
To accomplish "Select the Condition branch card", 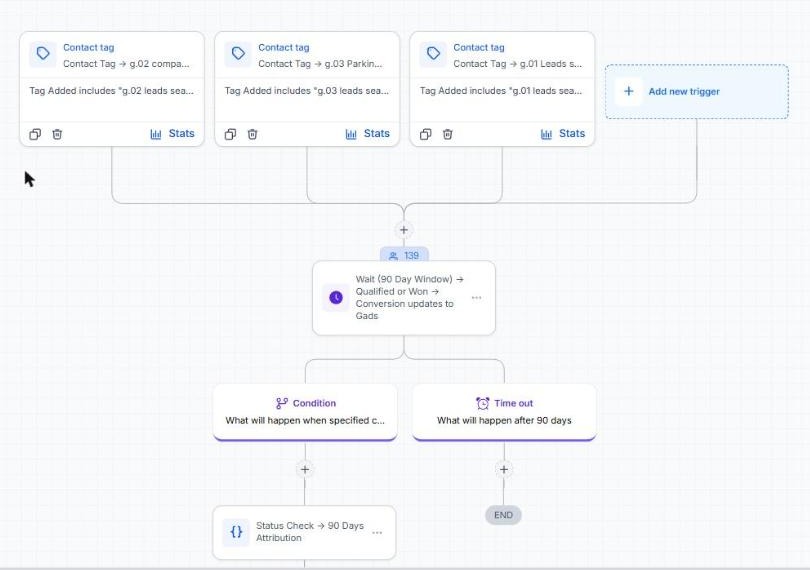I will point(305,412).
